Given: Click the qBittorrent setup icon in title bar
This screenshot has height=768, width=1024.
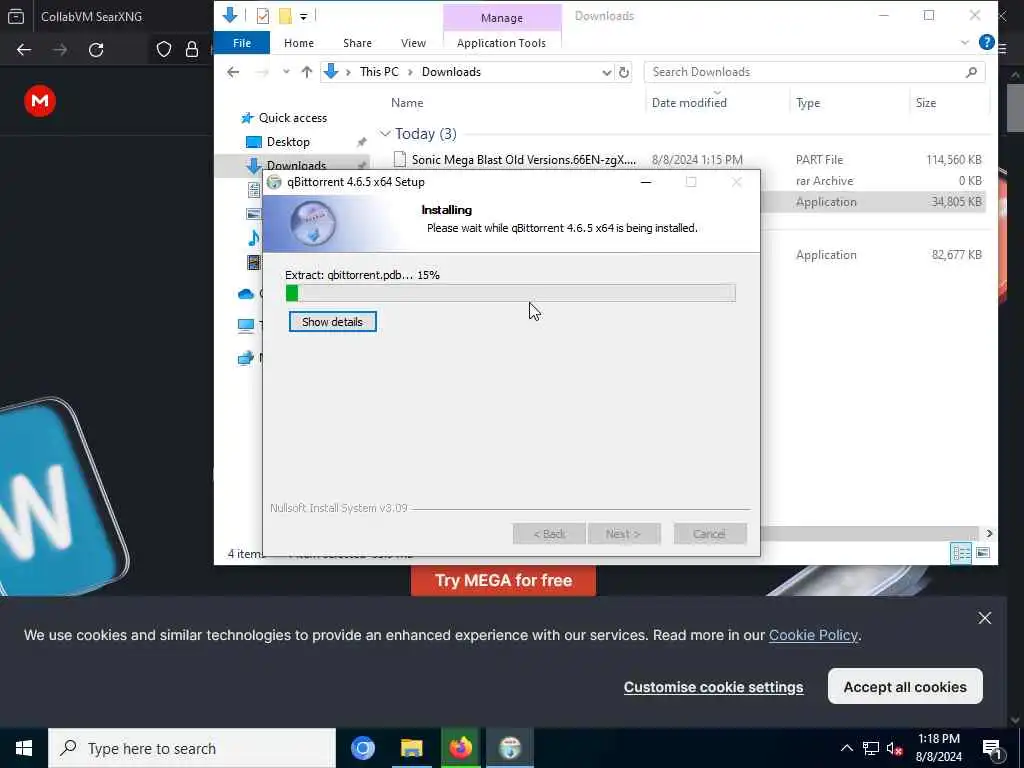Looking at the screenshot, I should pyautogui.click(x=274, y=182).
